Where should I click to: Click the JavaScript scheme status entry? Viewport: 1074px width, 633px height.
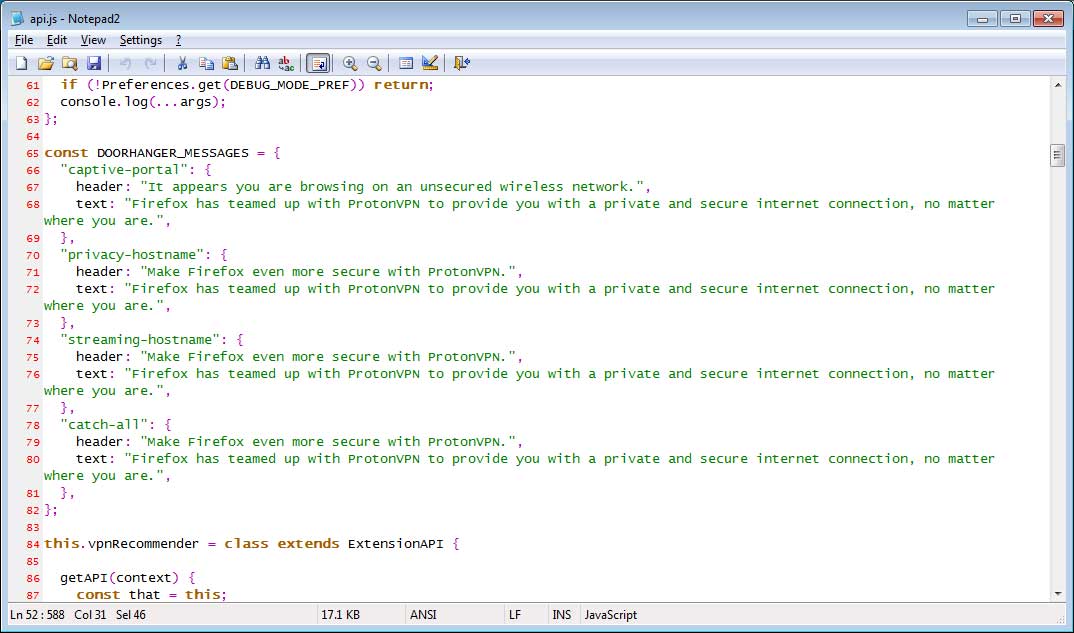(x=610, y=615)
